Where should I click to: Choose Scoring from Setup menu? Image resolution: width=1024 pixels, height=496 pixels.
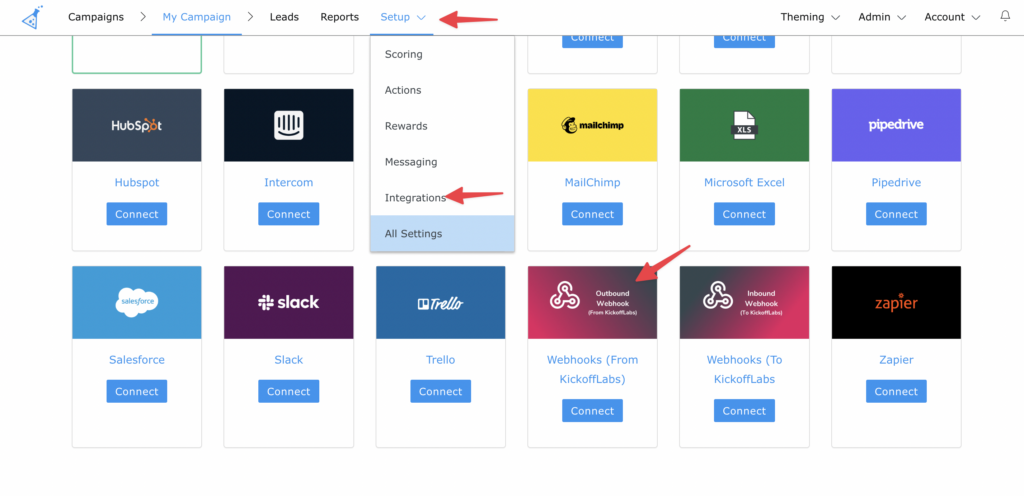442,54
